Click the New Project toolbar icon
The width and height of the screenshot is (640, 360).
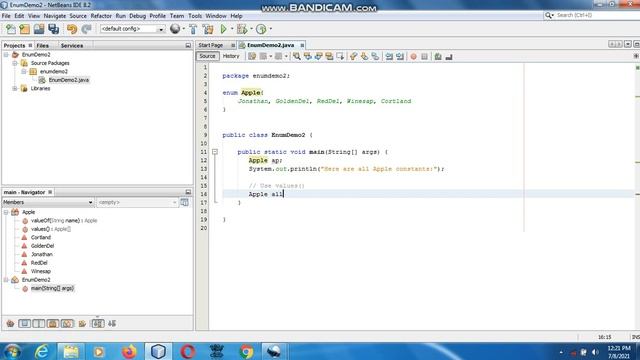pos(24,29)
